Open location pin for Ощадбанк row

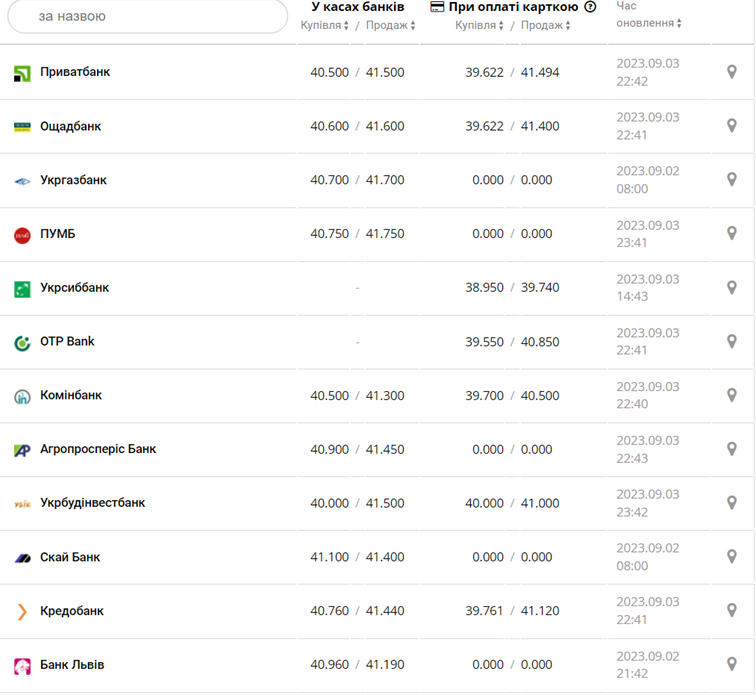(x=732, y=126)
